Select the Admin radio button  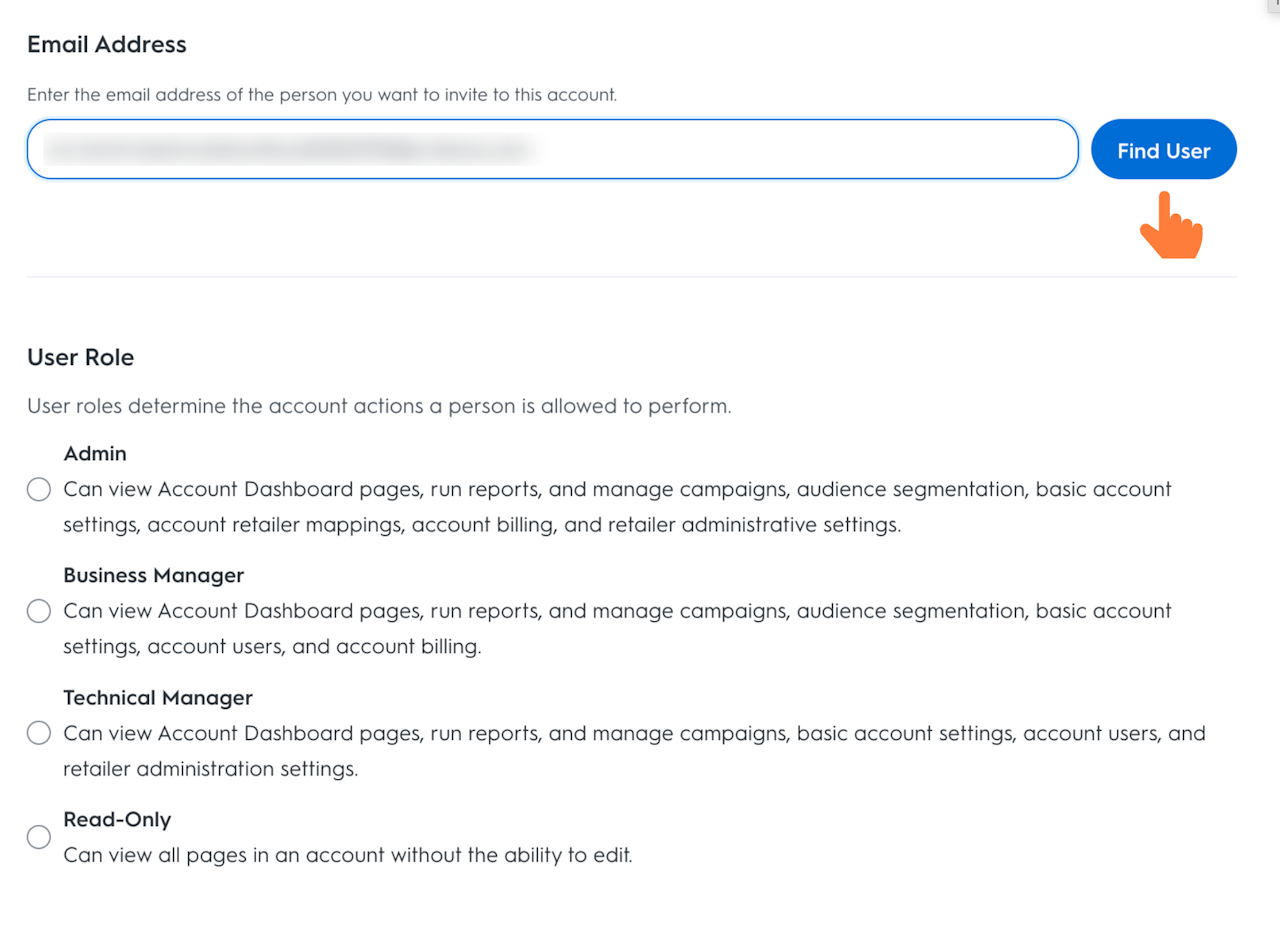(39, 490)
